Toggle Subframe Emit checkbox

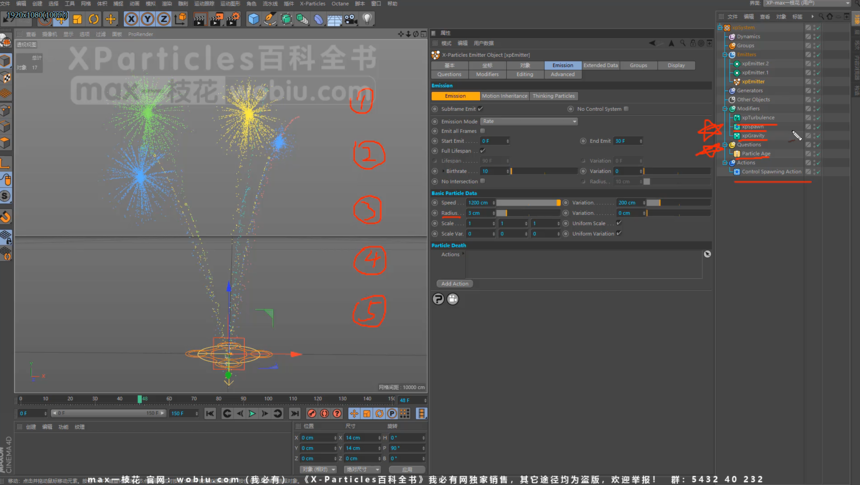(x=480, y=109)
